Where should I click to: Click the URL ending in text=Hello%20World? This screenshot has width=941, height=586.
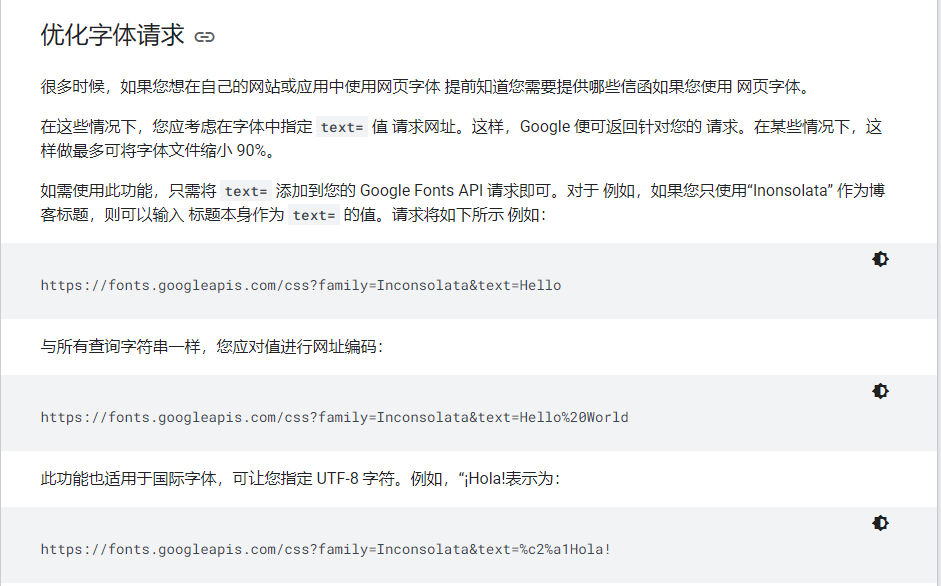point(334,417)
